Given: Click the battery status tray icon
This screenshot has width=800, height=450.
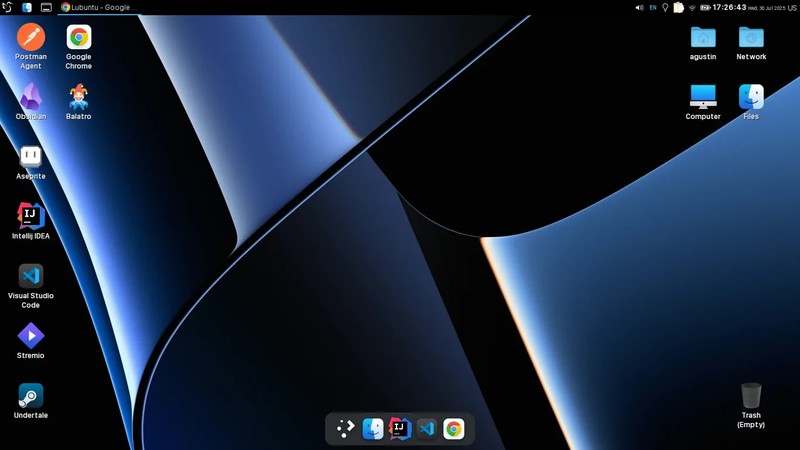Looking at the screenshot, I should click(x=705, y=8).
